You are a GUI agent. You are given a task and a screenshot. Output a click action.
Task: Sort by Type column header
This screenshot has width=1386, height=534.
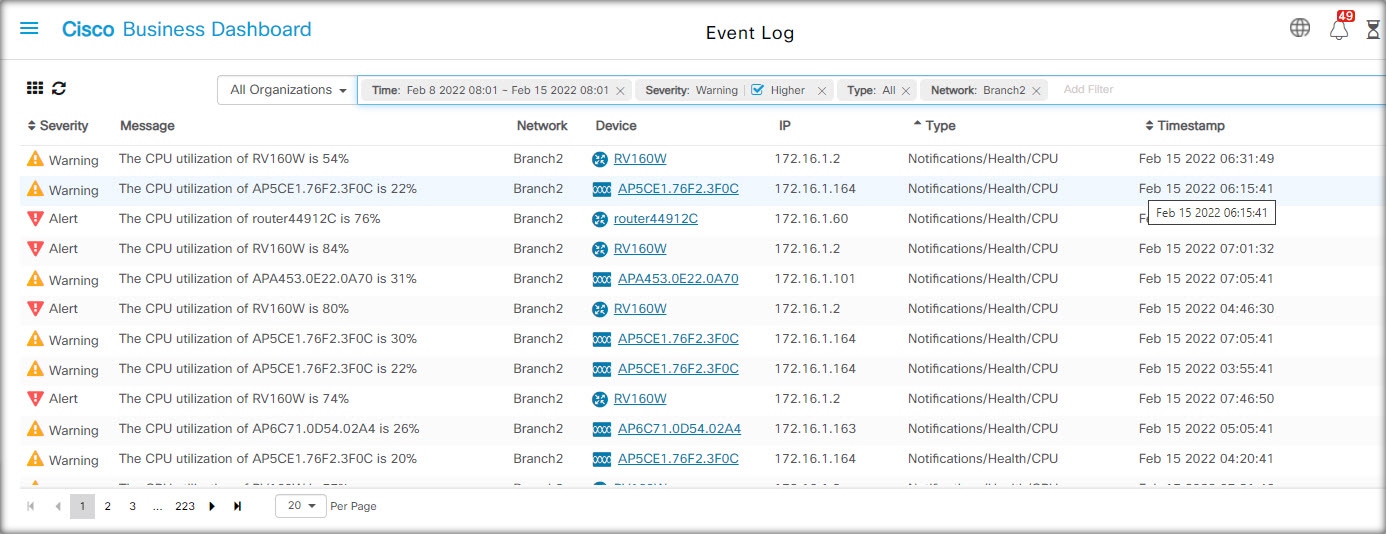pos(934,126)
